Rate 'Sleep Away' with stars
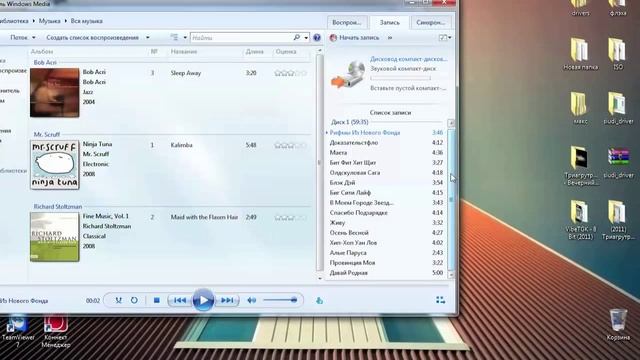 pos(290,73)
